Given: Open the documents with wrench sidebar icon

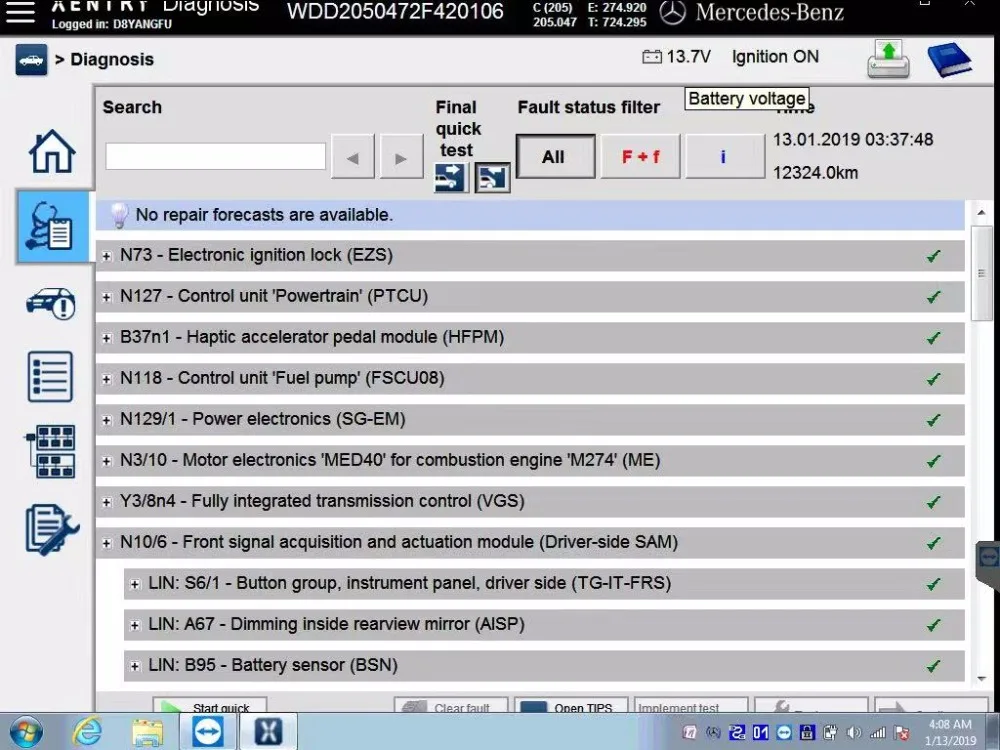Looking at the screenshot, I should [52, 529].
